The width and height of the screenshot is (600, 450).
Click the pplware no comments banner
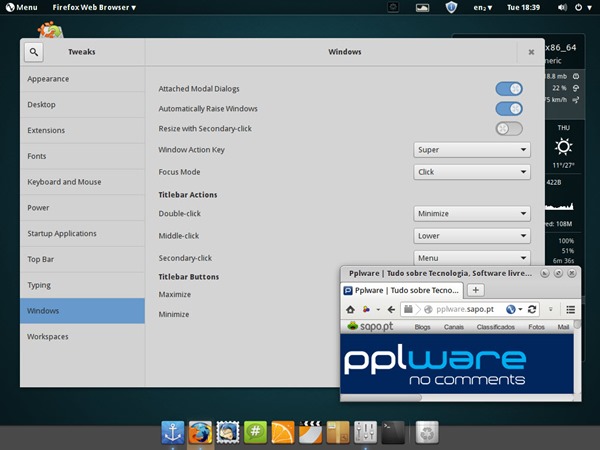click(x=457, y=364)
